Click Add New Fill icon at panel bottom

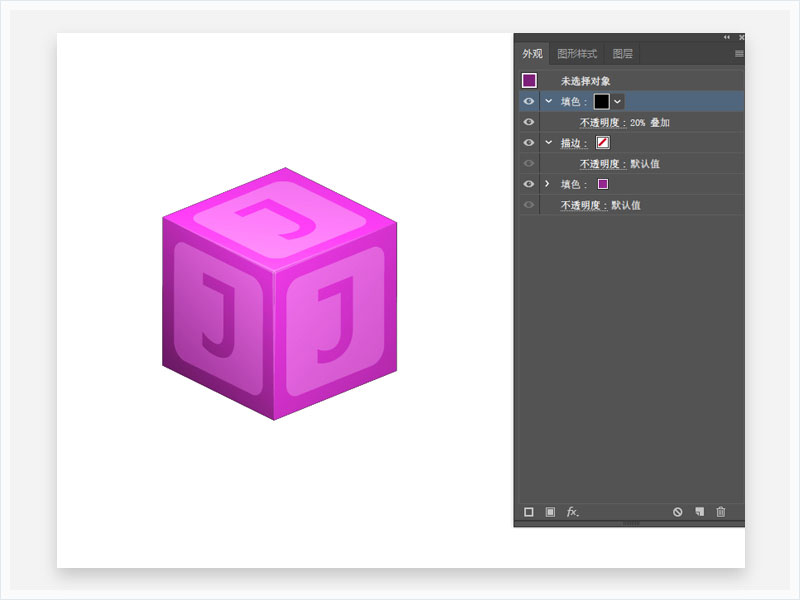(550, 512)
